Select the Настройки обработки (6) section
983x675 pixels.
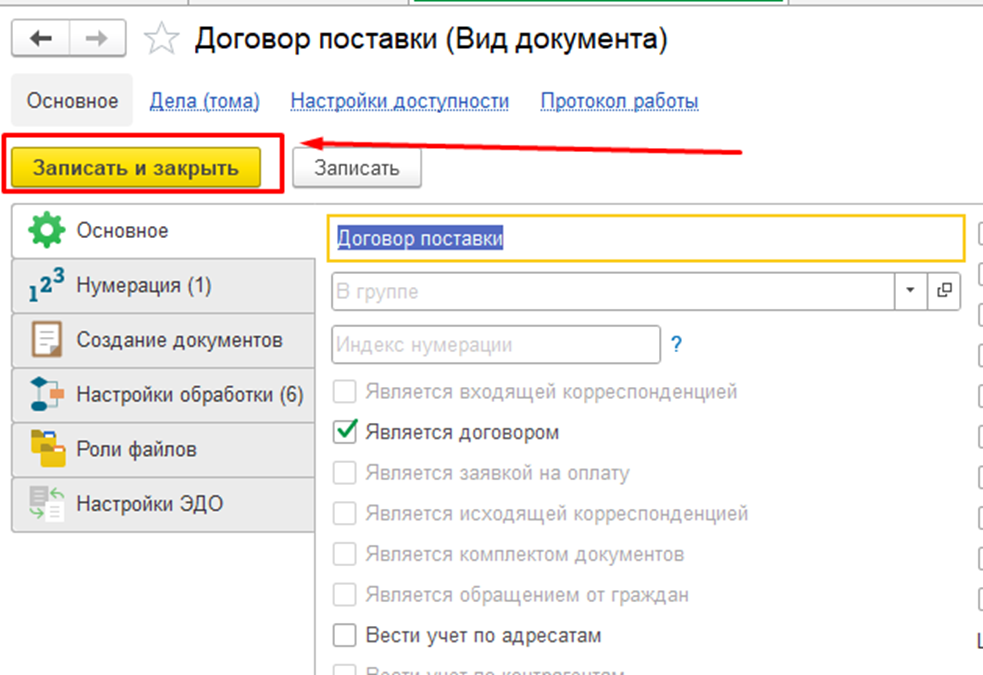coord(163,394)
